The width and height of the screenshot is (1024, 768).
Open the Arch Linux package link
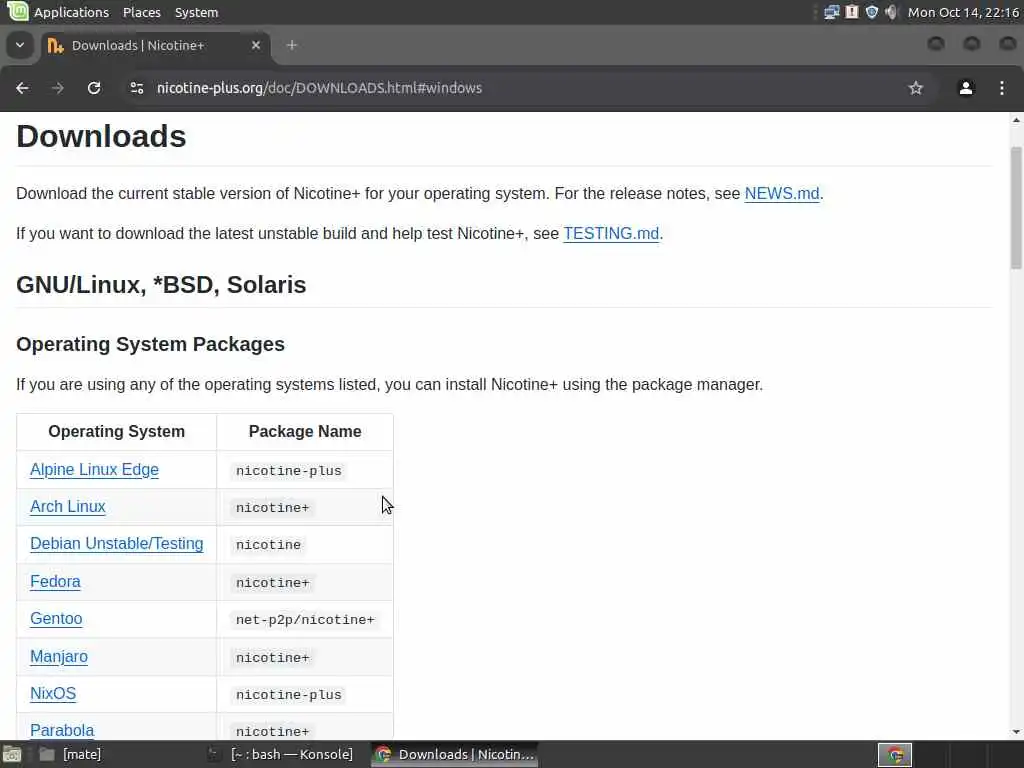point(67,507)
